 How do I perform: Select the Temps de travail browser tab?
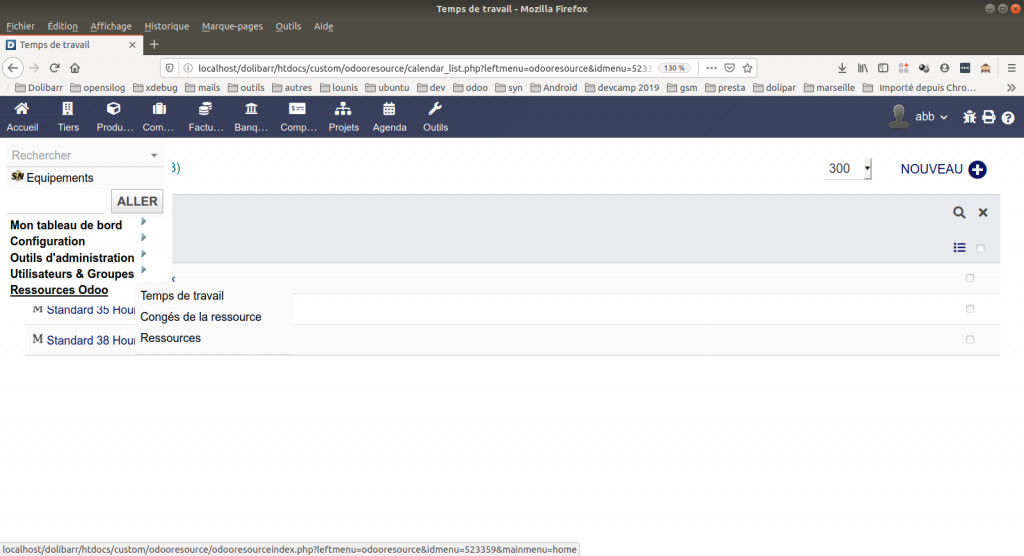71,44
